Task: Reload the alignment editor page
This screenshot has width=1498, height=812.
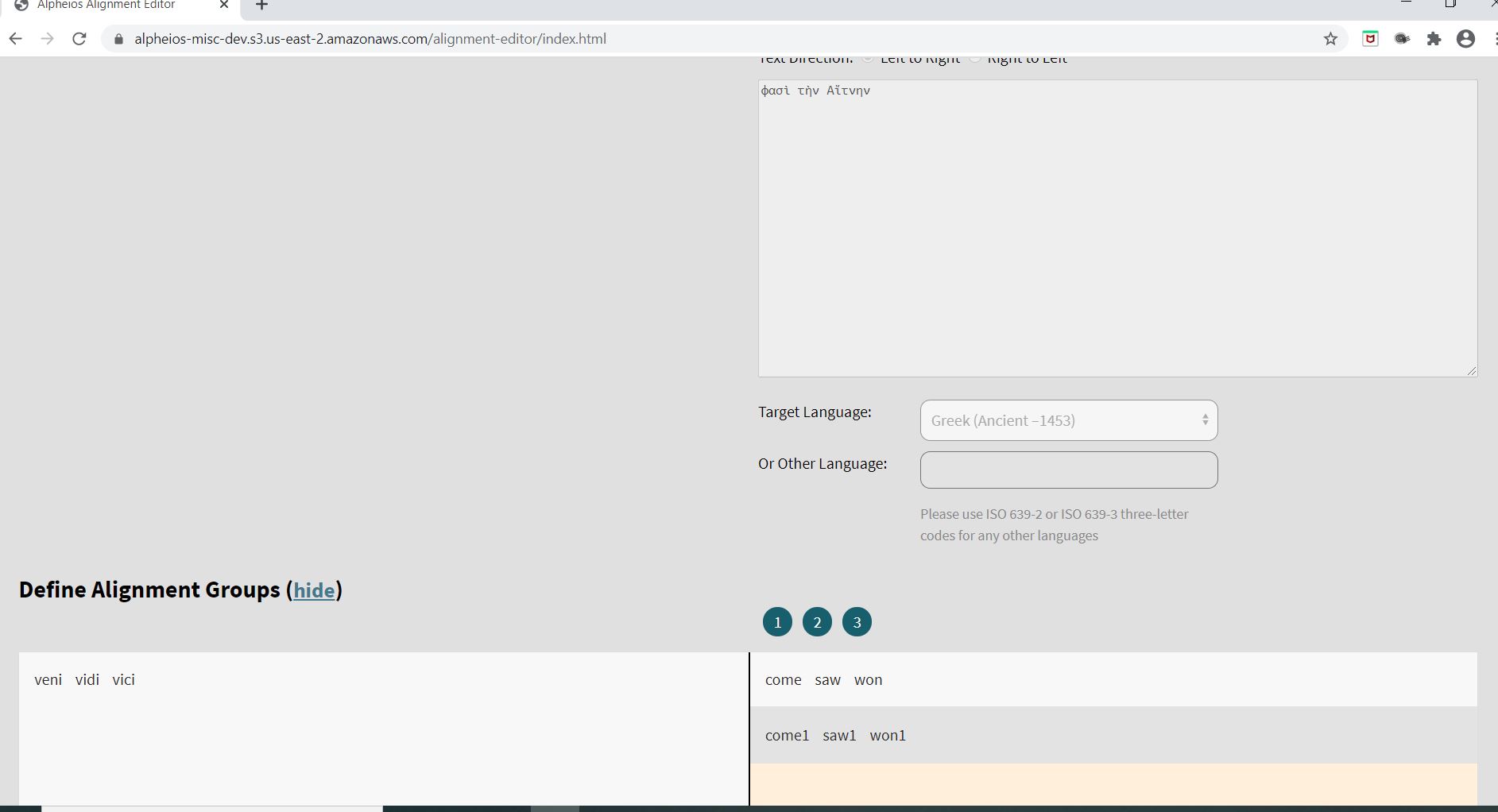Action: pyautogui.click(x=79, y=38)
